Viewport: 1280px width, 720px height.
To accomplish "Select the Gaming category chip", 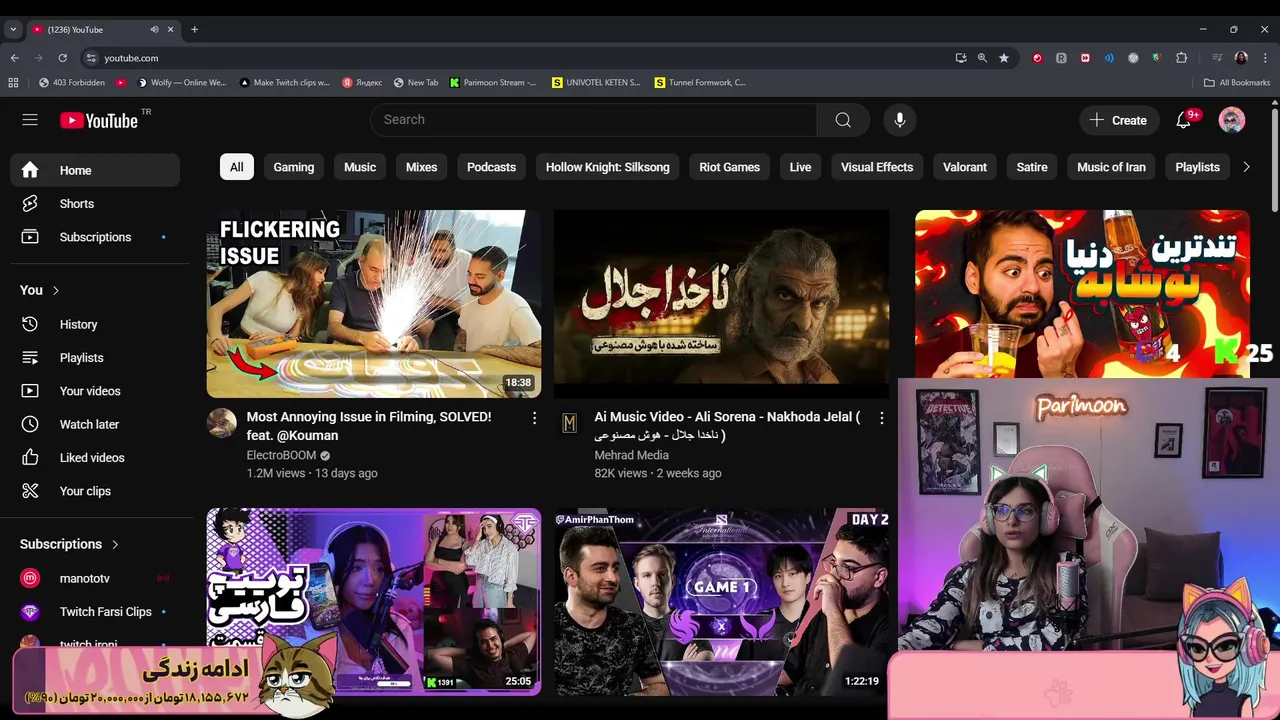I will (x=294, y=167).
